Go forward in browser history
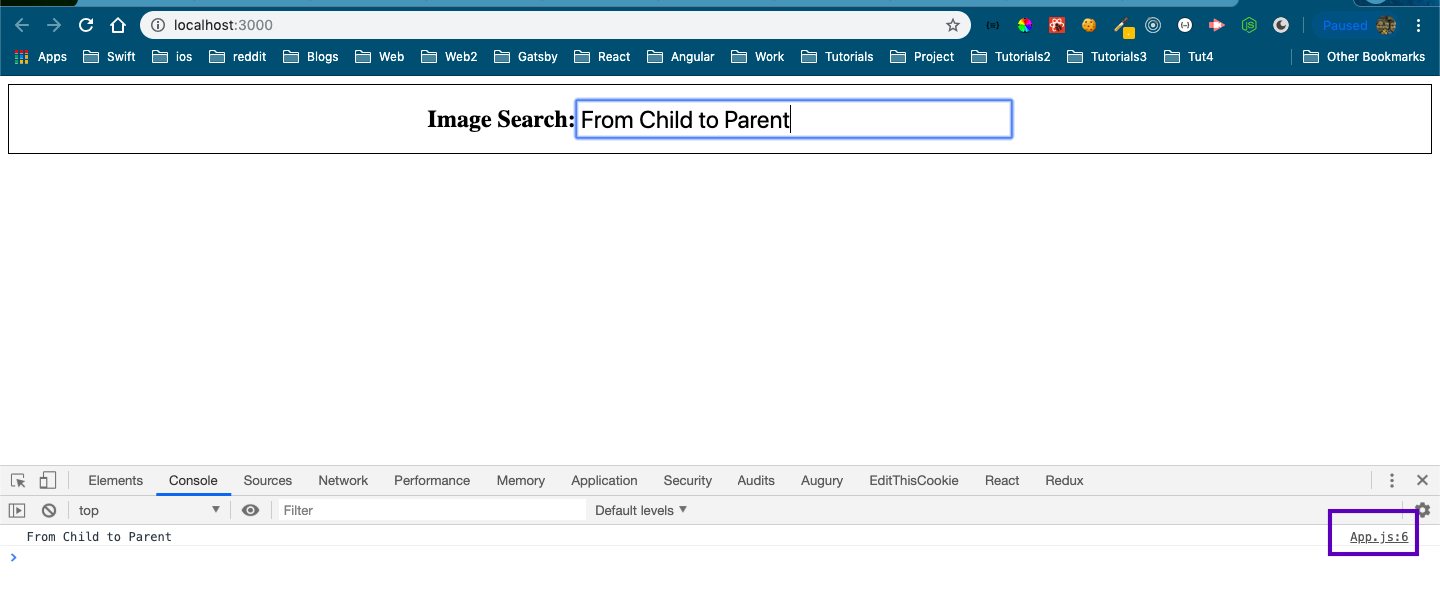The width and height of the screenshot is (1440, 594). tap(54, 25)
